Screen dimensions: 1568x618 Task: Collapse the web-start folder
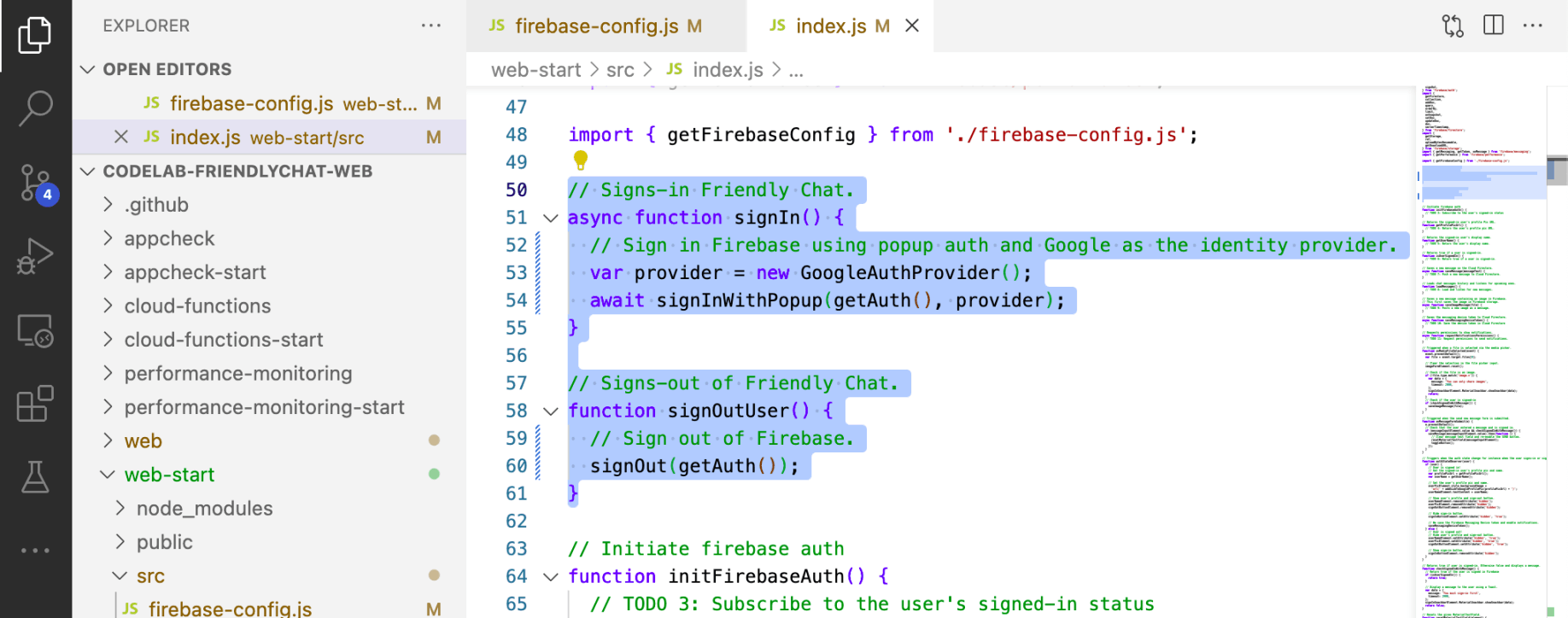point(108,475)
